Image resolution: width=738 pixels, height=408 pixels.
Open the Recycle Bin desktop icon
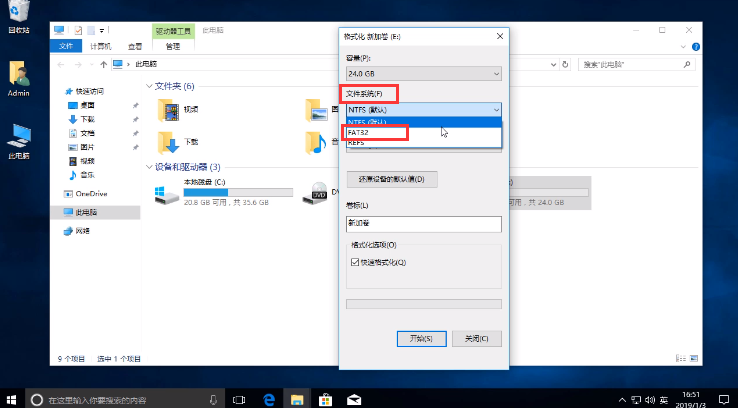(18, 14)
